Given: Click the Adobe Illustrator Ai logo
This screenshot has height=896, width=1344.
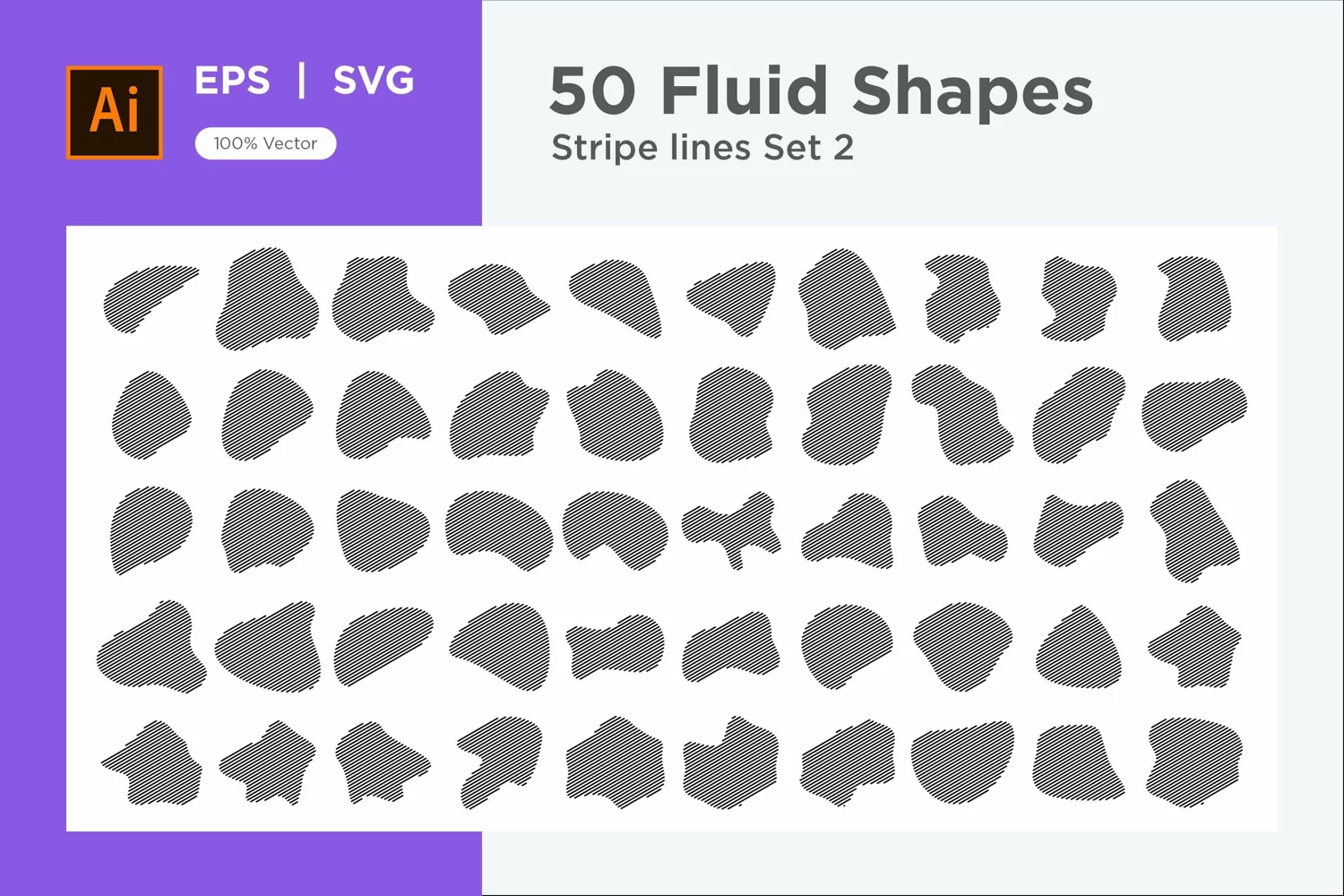Looking at the screenshot, I should (115, 112).
